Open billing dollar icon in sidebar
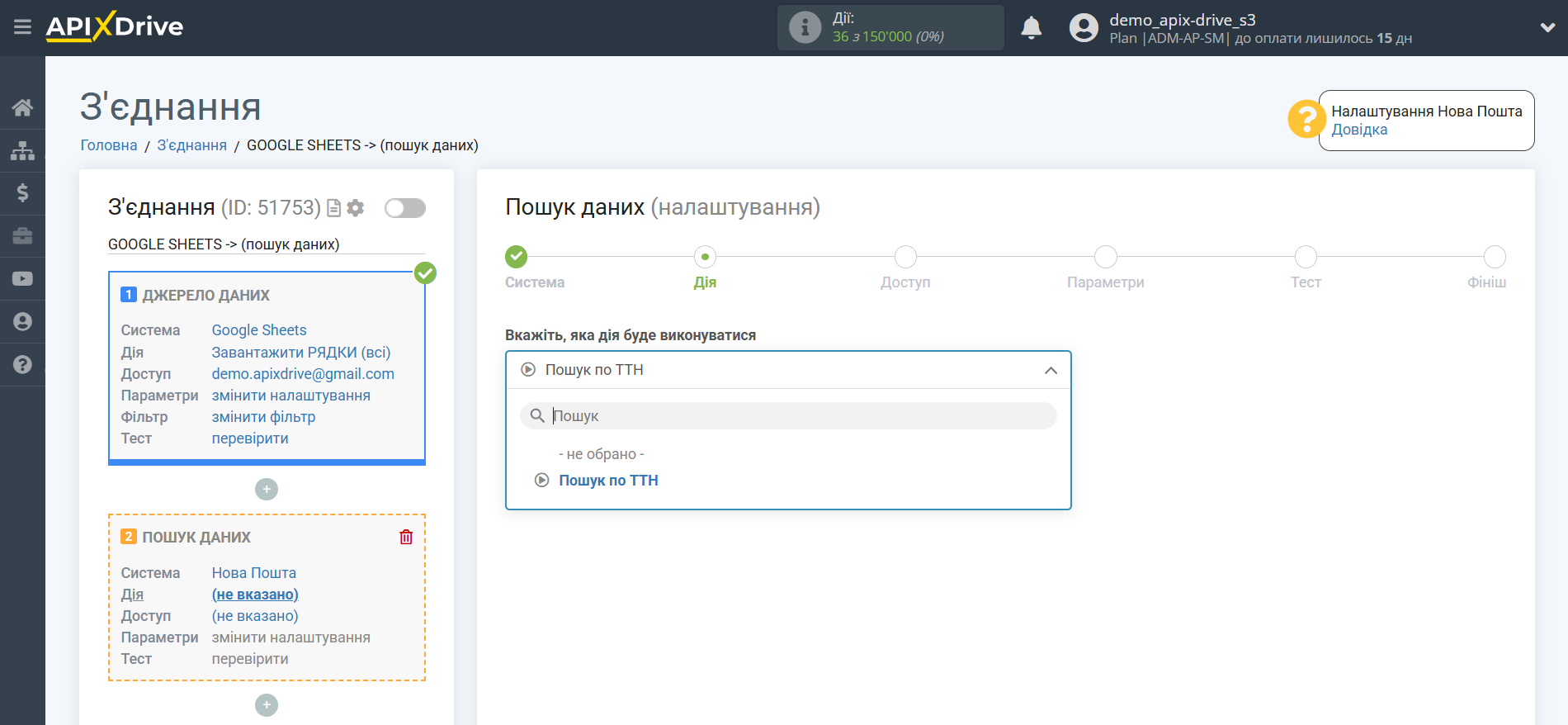Screen dimensions: 1568x725 [x=22, y=193]
